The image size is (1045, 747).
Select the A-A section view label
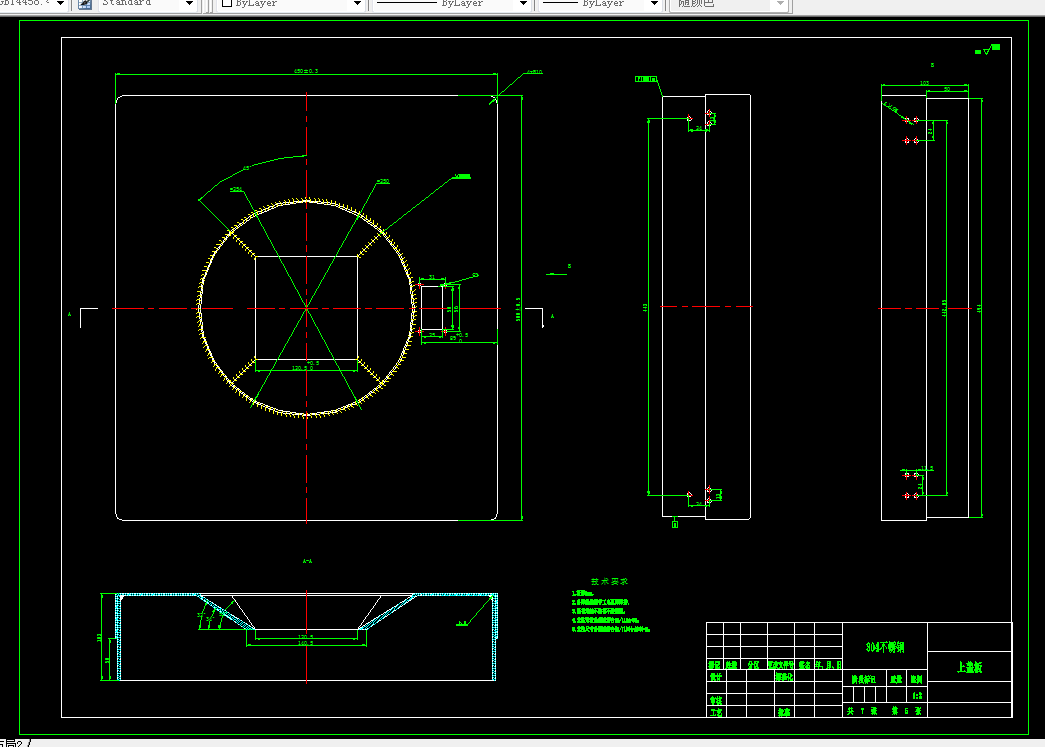pos(307,561)
